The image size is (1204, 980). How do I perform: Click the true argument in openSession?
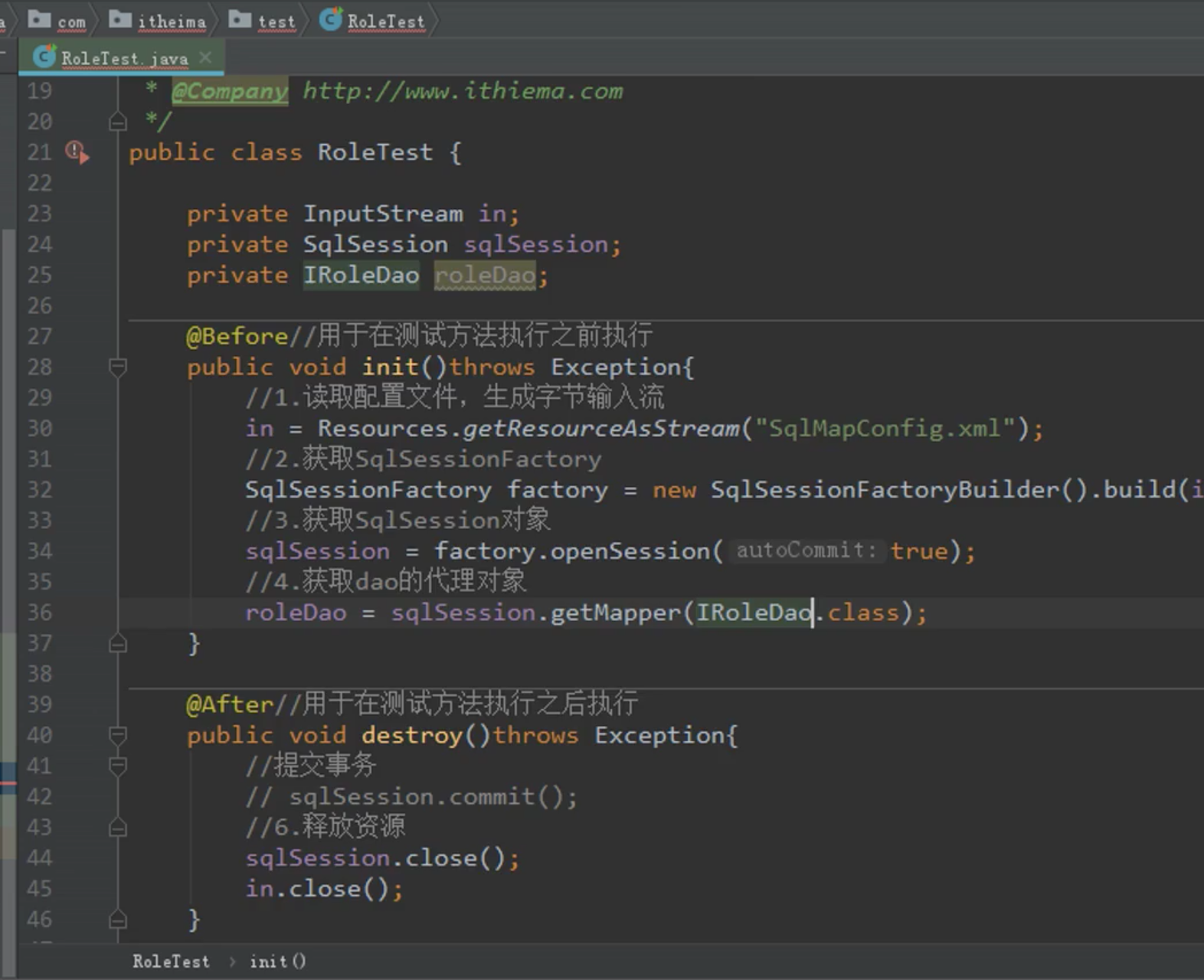(x=919, y=551)
